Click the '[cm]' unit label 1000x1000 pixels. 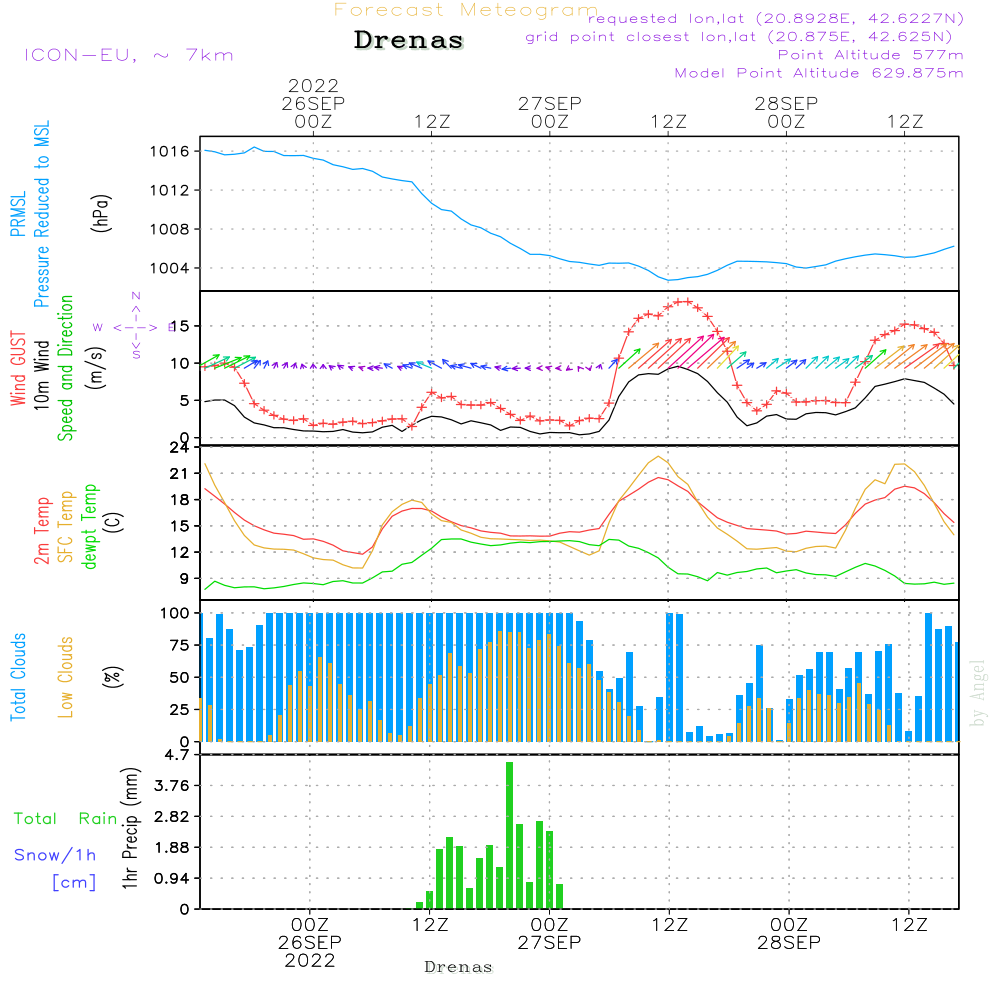[x=74, y=883]
